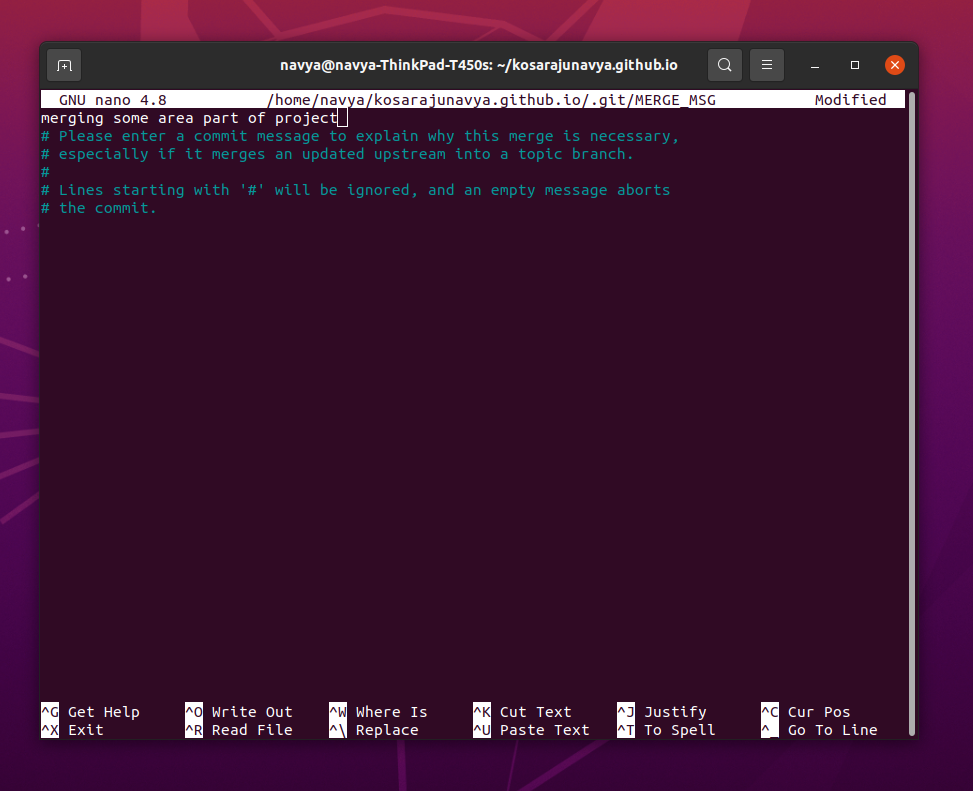Click the MERGE_MSG file path in nano's header
973x791 pixels.
pos(490,99)
